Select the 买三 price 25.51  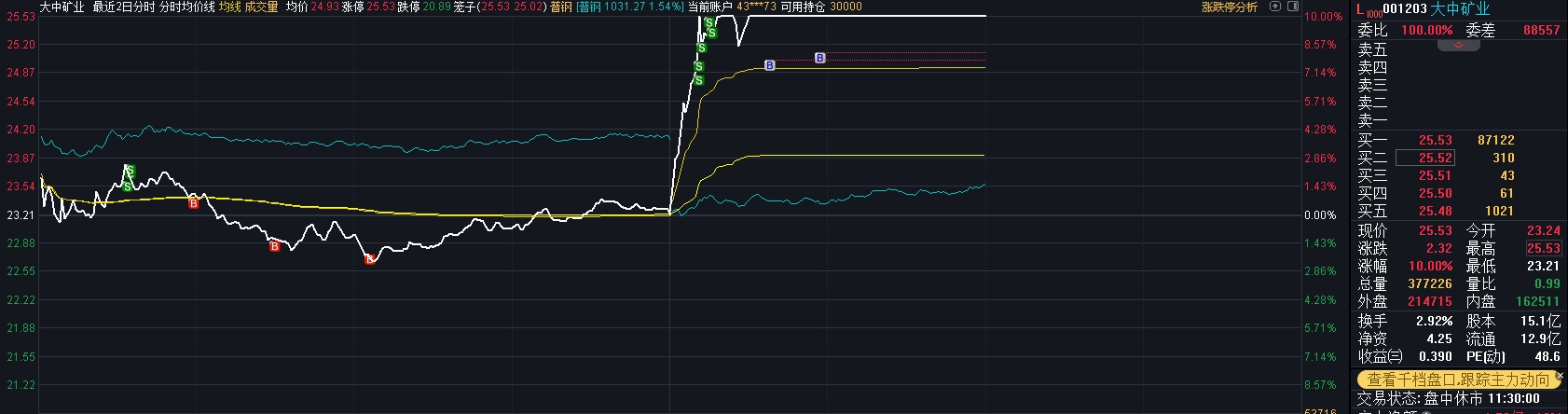(1436, 175)
